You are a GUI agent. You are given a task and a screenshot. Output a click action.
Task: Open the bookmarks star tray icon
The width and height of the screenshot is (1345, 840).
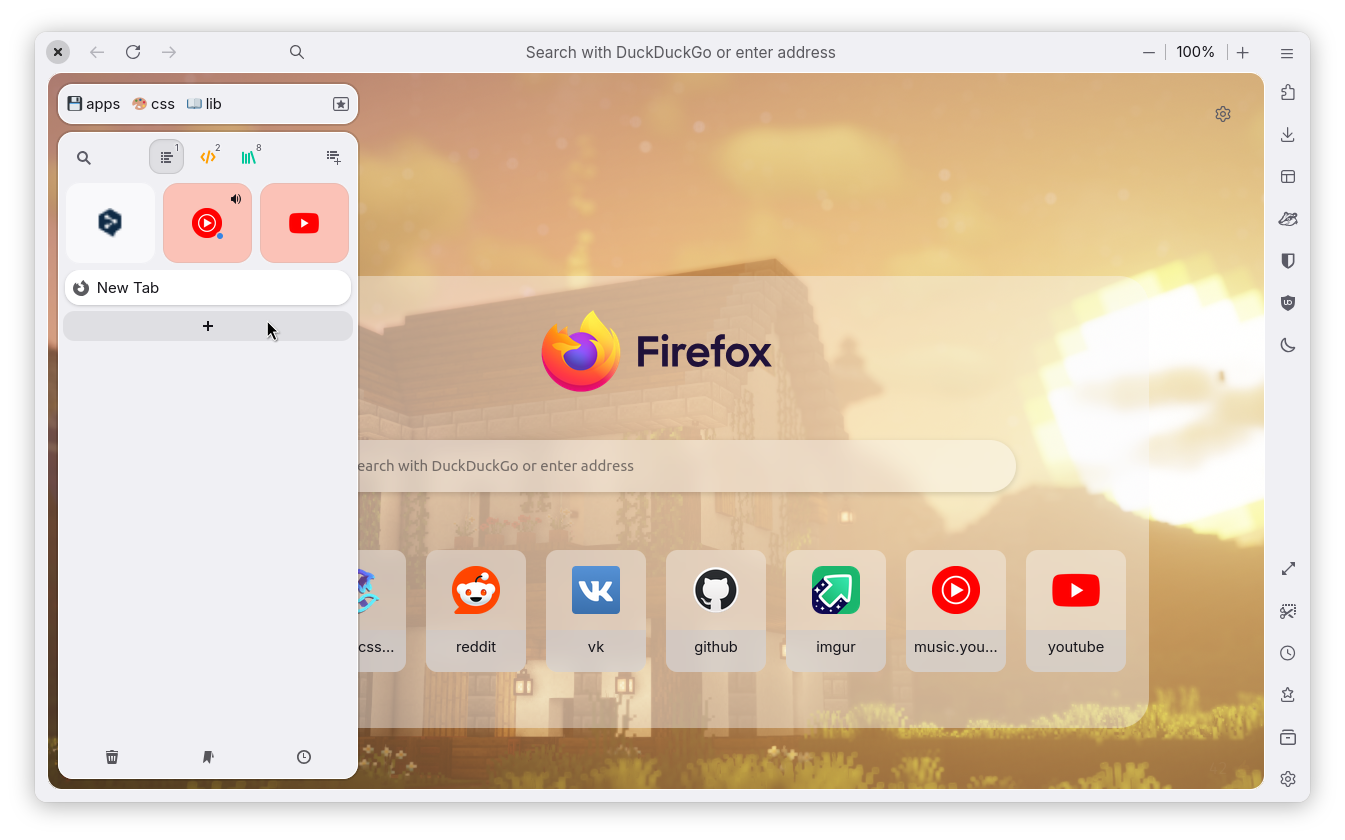pyautogui.click(x=1288, y=695)
